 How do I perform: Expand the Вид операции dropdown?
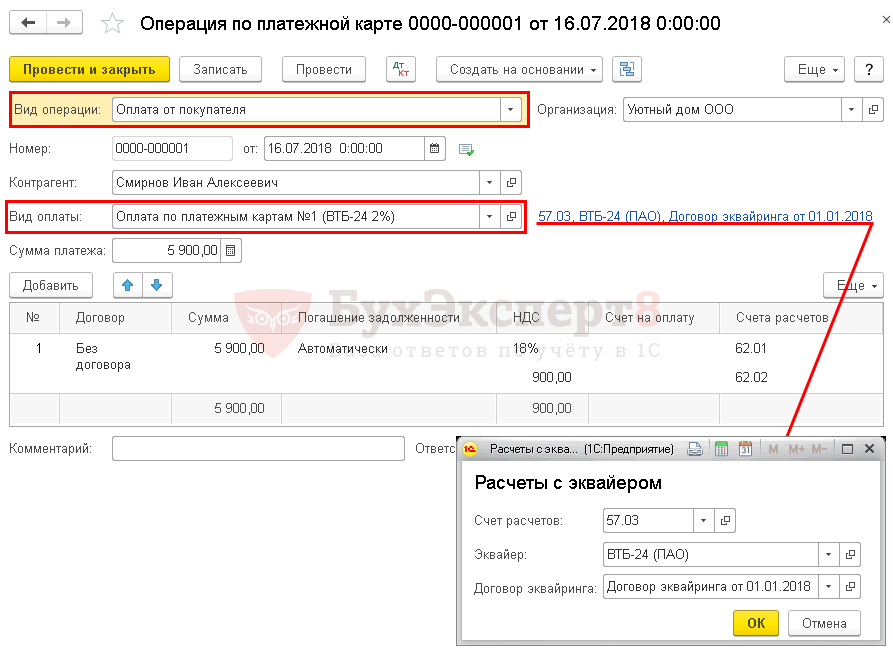[511, 110]
